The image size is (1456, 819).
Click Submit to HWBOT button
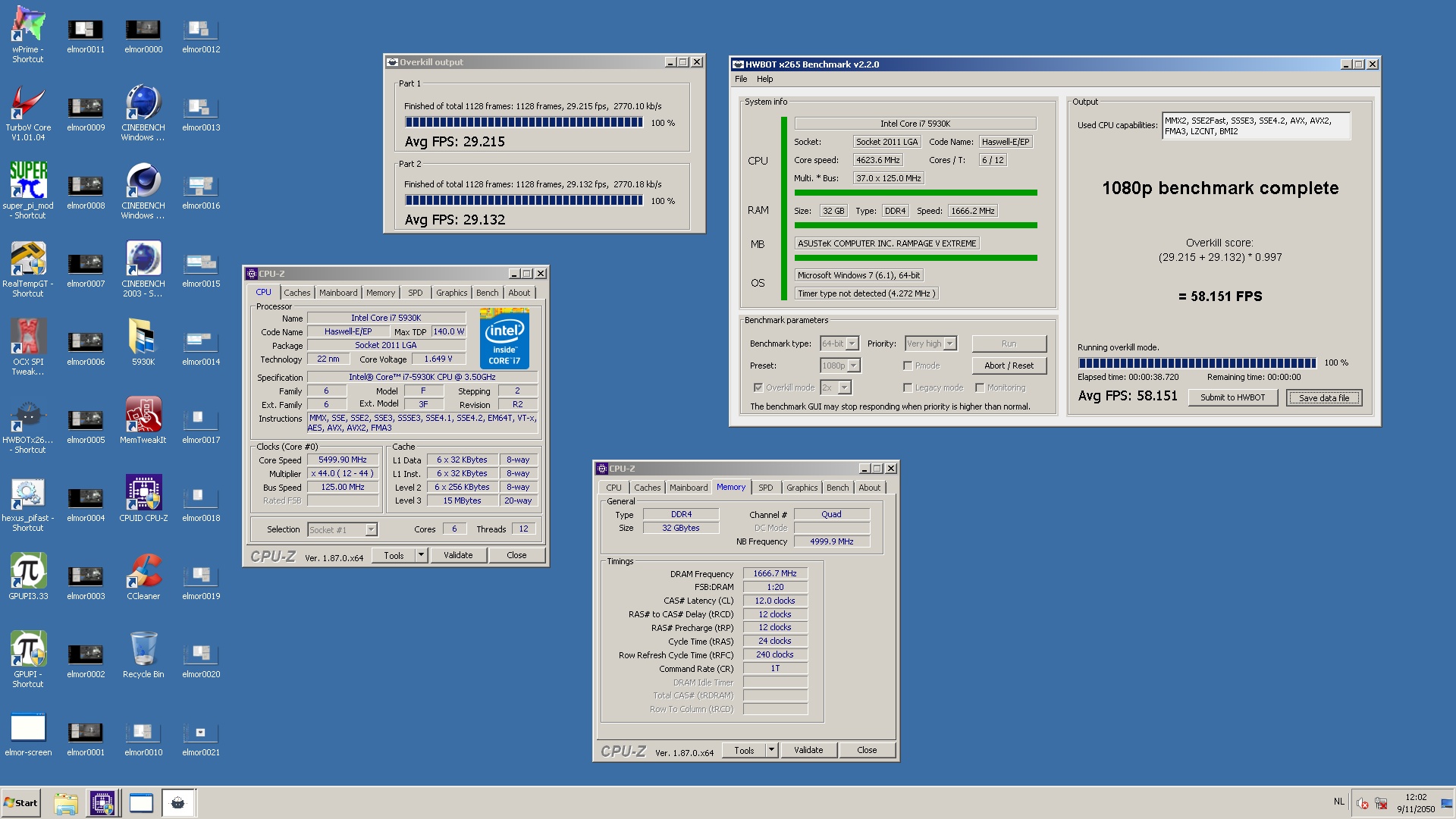1232,397
